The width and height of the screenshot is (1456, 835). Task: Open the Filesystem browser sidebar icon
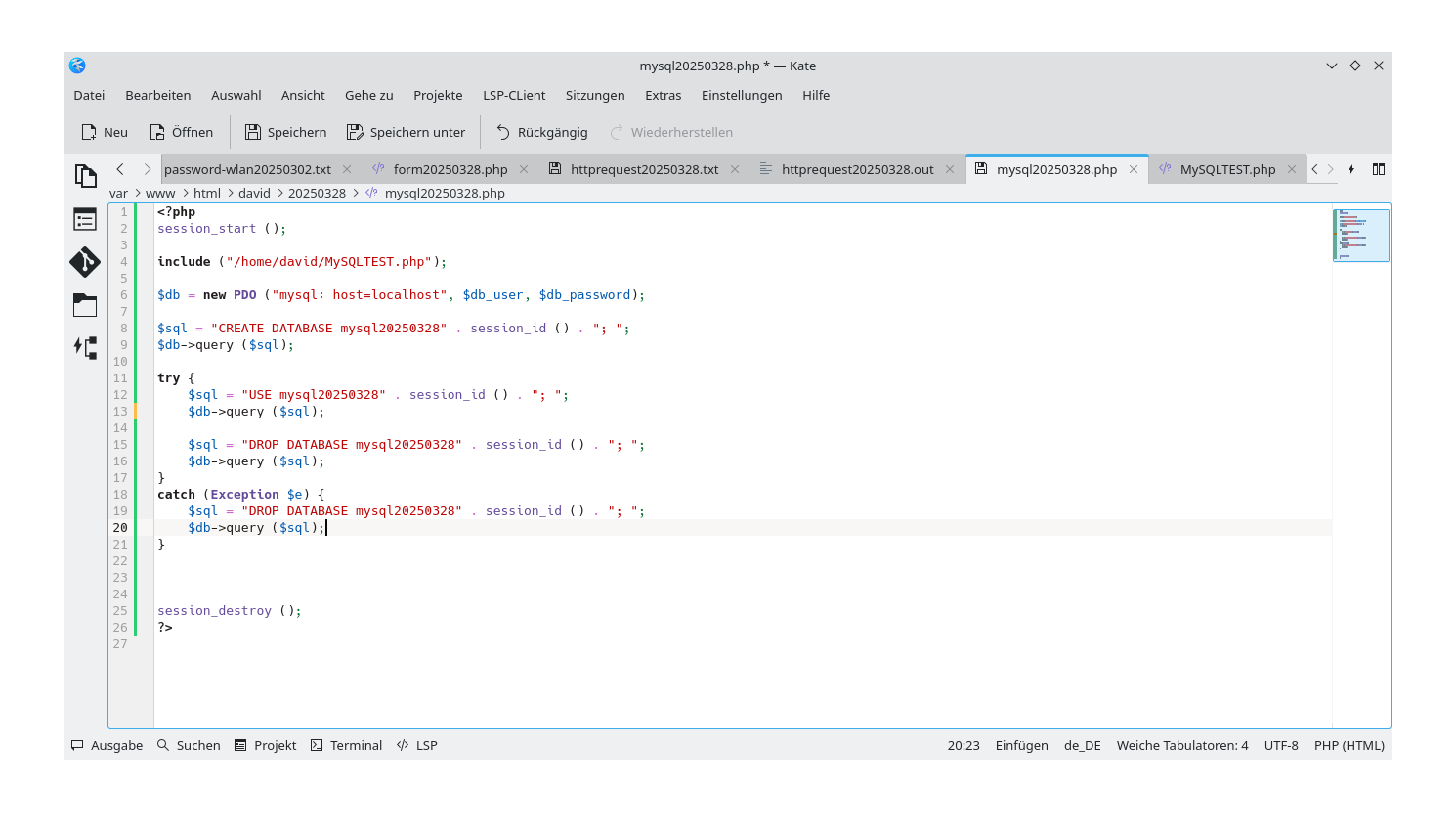coord(85,304)
